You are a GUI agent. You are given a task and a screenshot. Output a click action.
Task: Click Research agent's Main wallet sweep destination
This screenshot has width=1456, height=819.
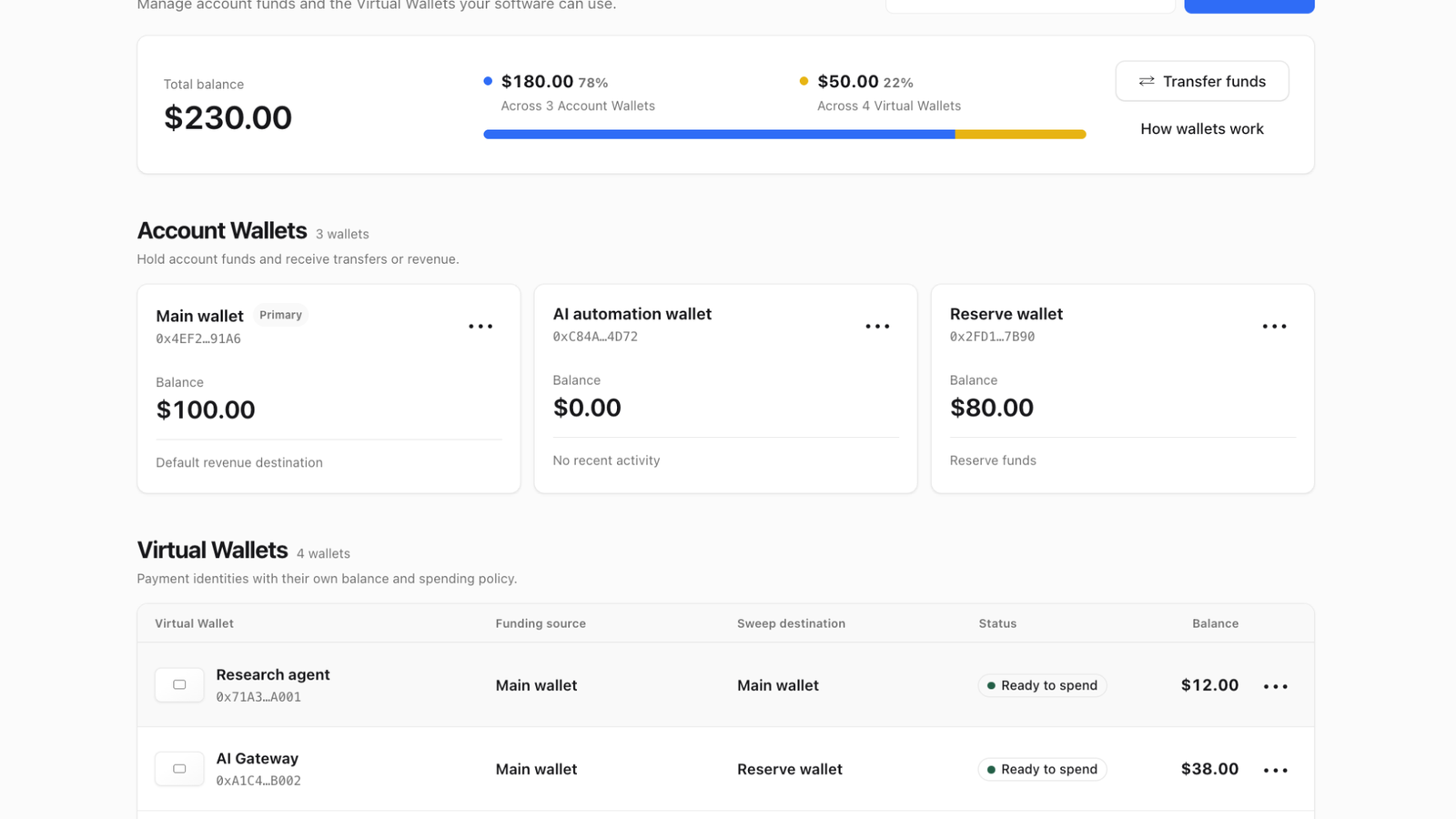pos(778,685)
